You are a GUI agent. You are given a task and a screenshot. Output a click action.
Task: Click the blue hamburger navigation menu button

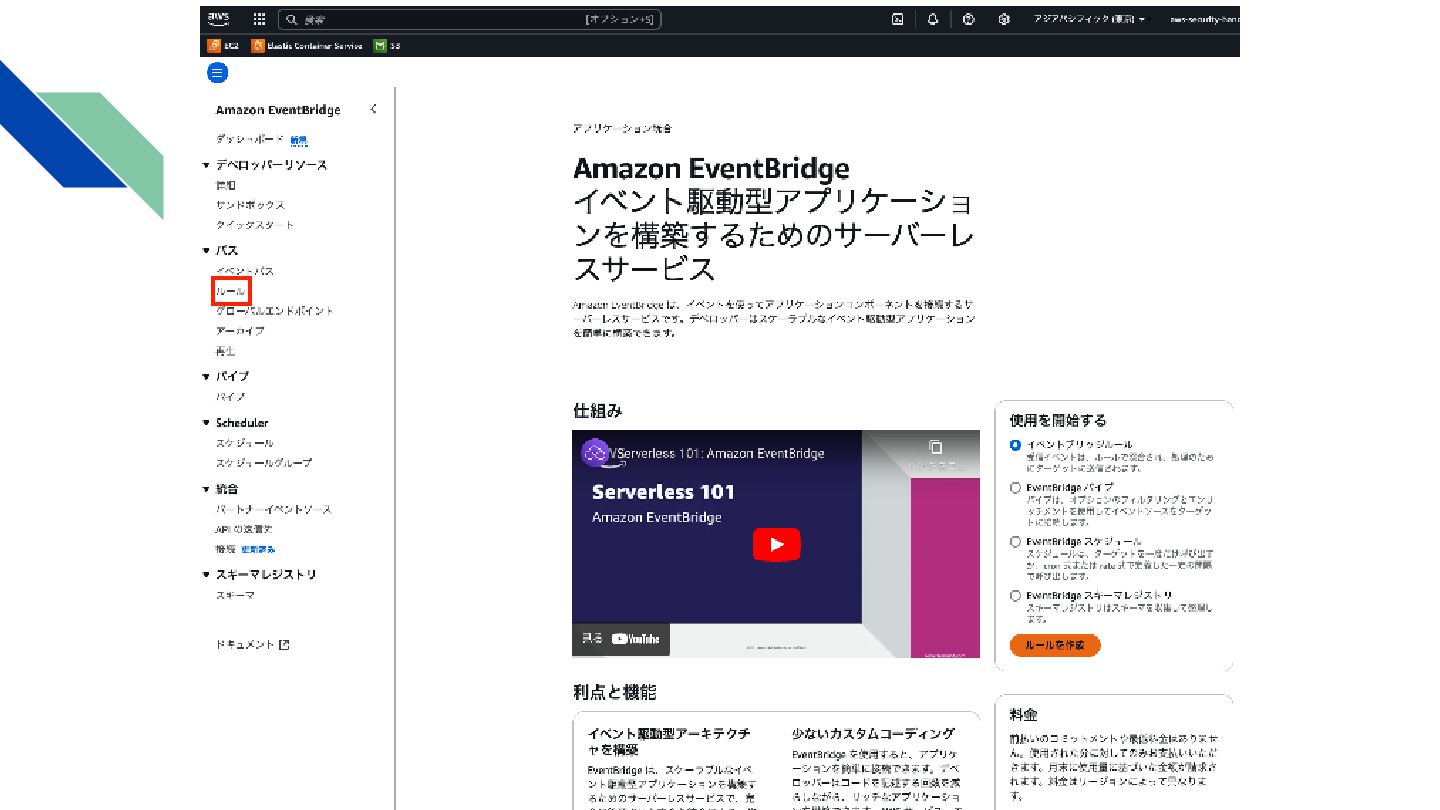coord(217,72)
